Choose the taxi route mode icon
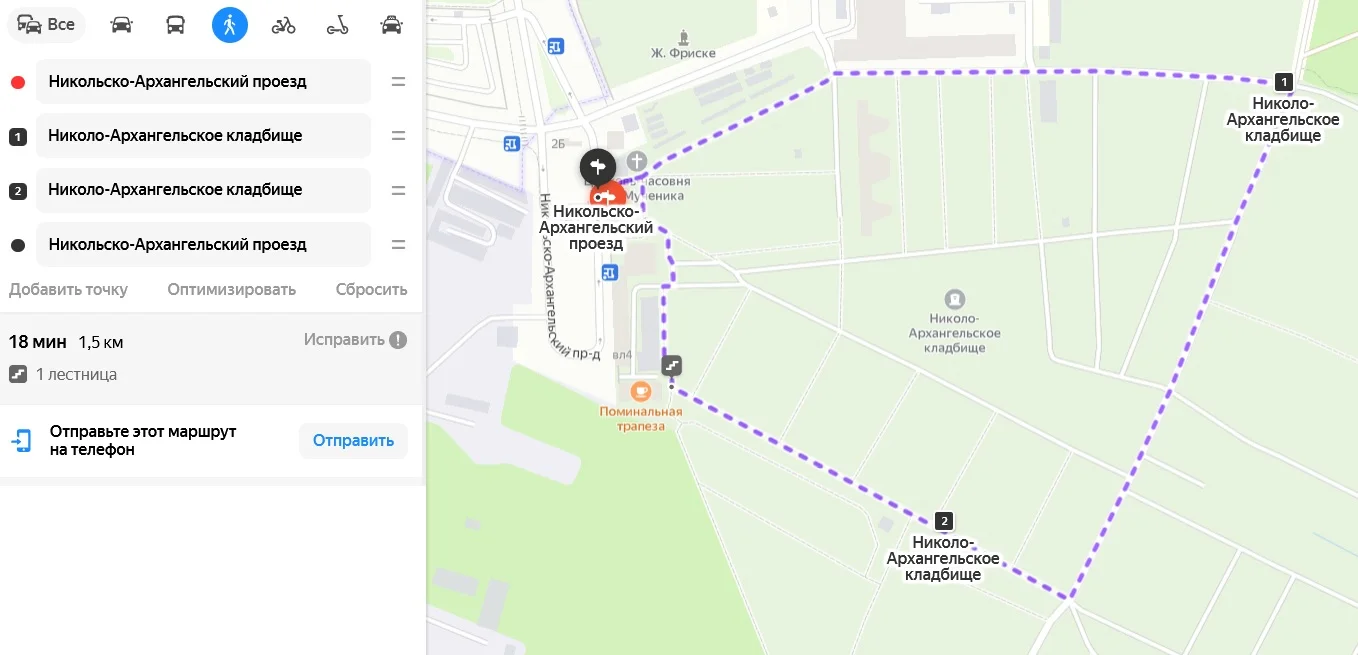Image resolution: width=1358 pixels, height=655 pixels. [392, 25]
